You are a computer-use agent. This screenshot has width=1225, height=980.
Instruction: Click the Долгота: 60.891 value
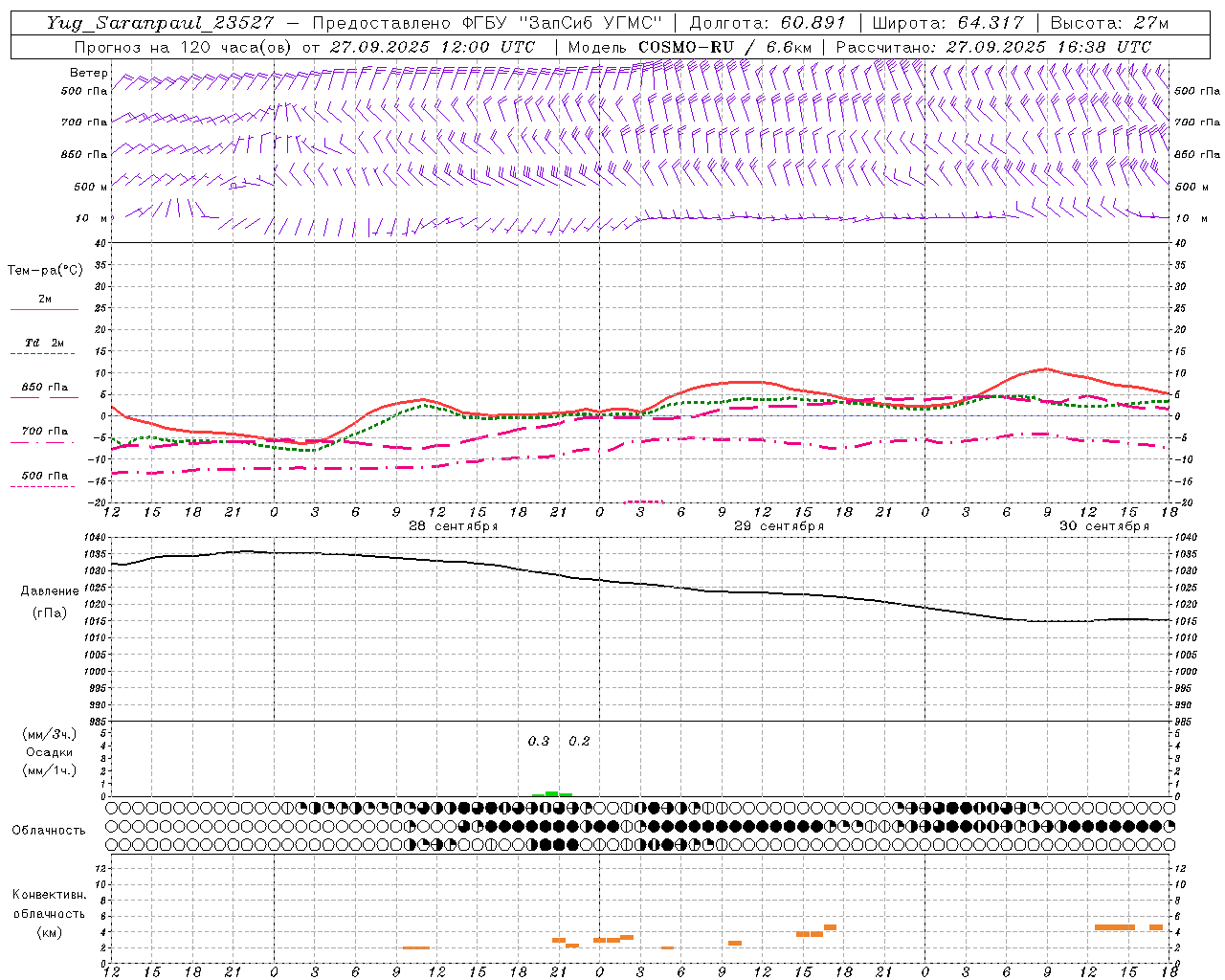tap(768, 23)
